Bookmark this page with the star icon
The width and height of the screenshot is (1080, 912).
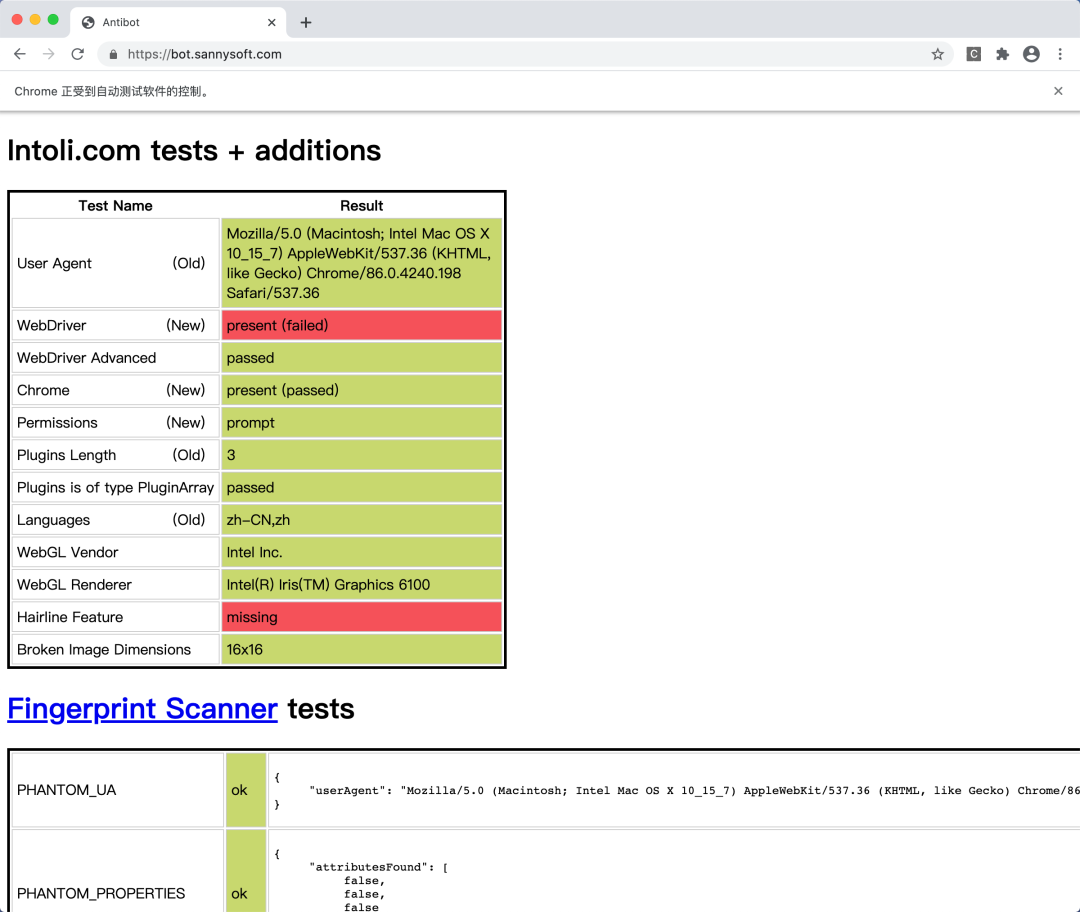[x=937, y=54]
